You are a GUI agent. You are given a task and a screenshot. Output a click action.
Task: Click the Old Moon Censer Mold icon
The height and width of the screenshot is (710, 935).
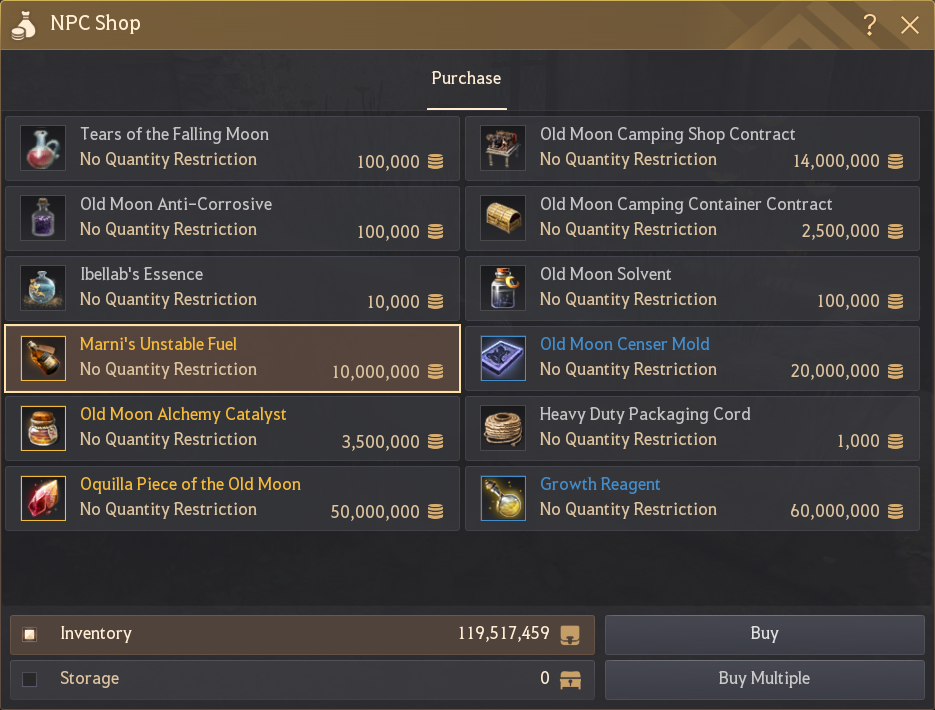(503, 358)
